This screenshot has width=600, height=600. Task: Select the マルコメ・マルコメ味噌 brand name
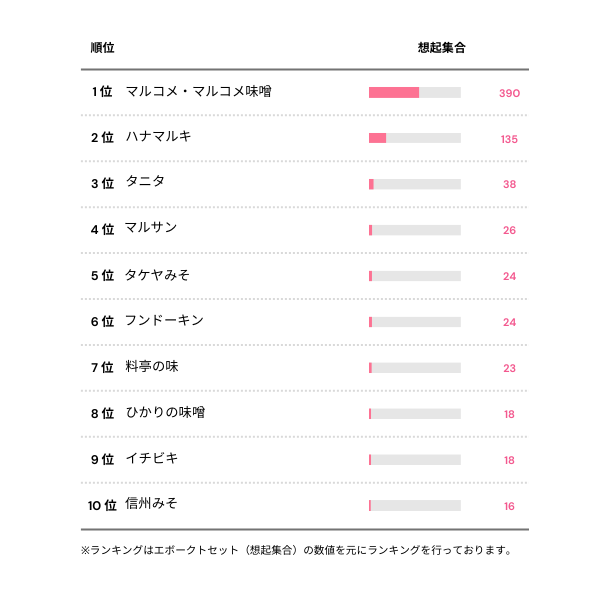pos(198,91)
